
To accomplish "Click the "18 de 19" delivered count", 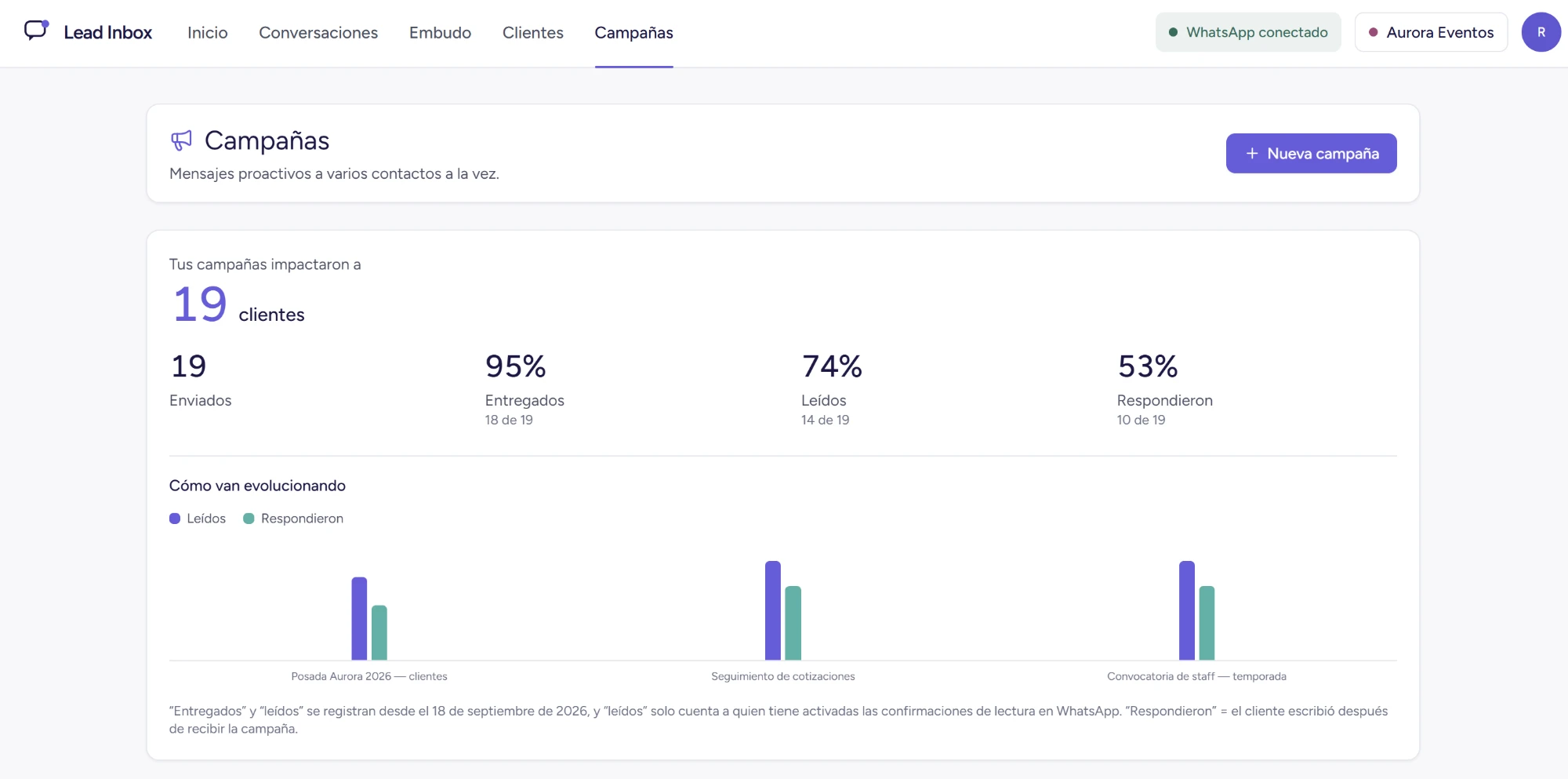I will point(509,420).
